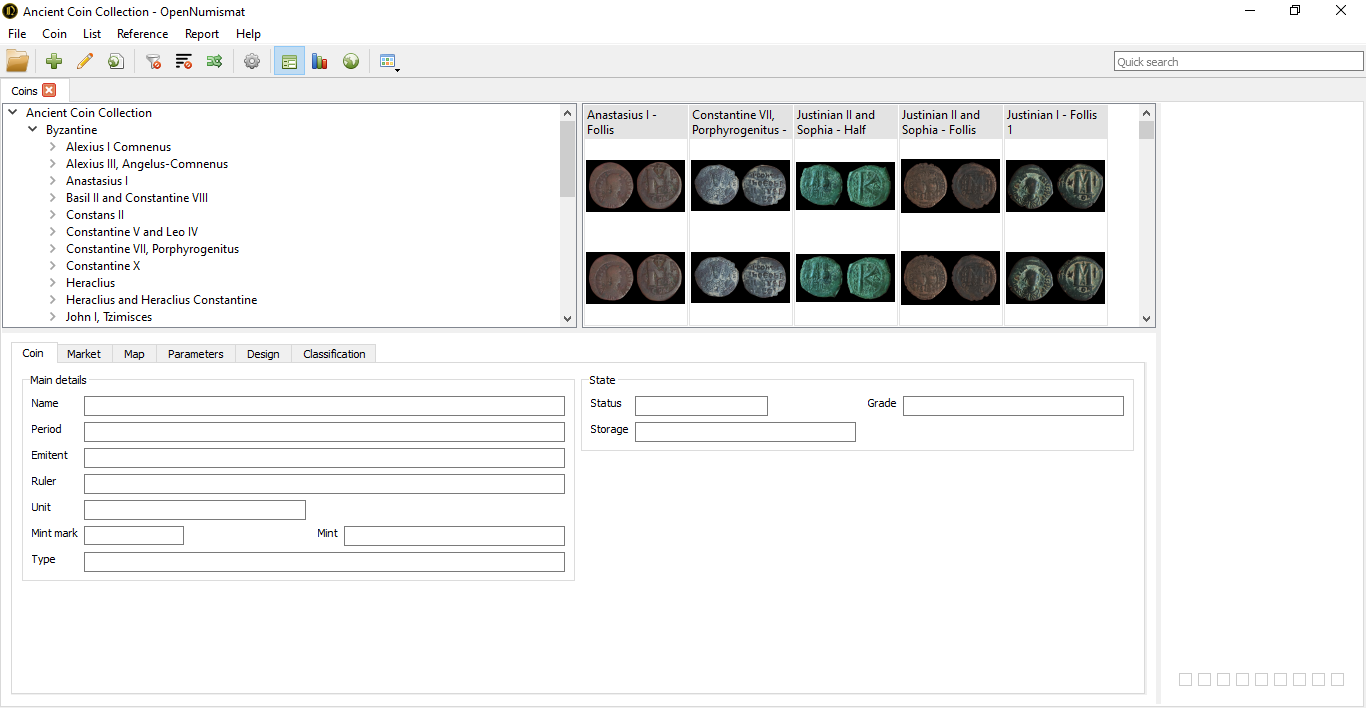Click into the Status field
1366x708 pixels.
701,406
